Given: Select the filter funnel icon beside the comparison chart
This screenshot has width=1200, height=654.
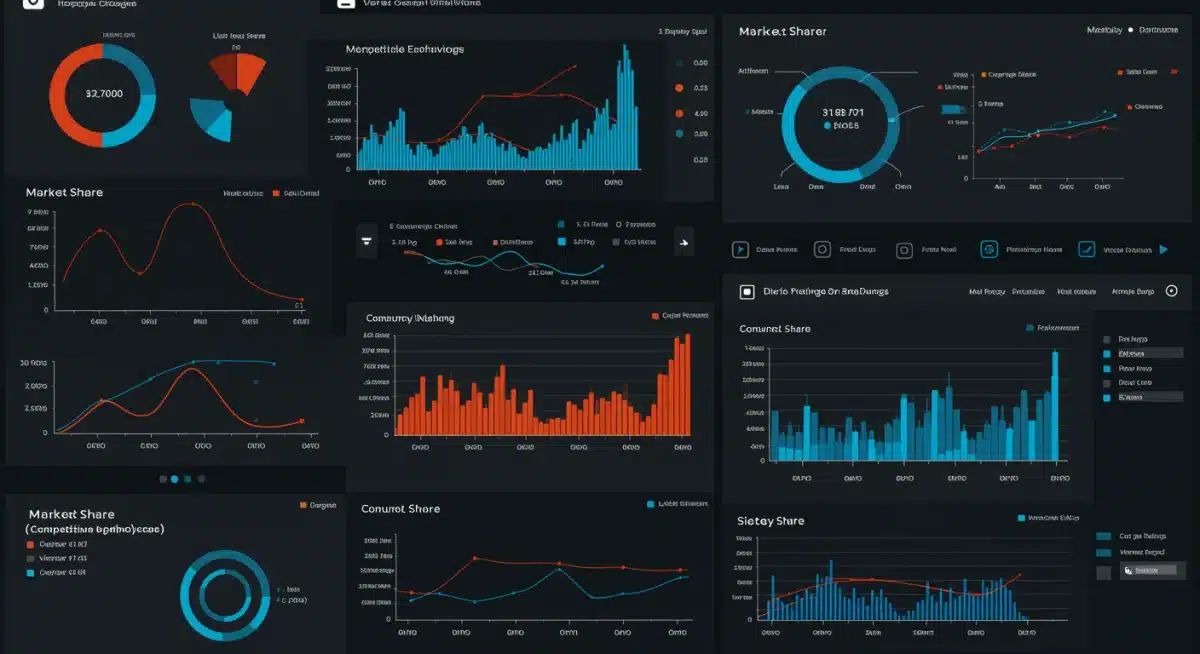Looking at the screenshot, I should [366, 241].
